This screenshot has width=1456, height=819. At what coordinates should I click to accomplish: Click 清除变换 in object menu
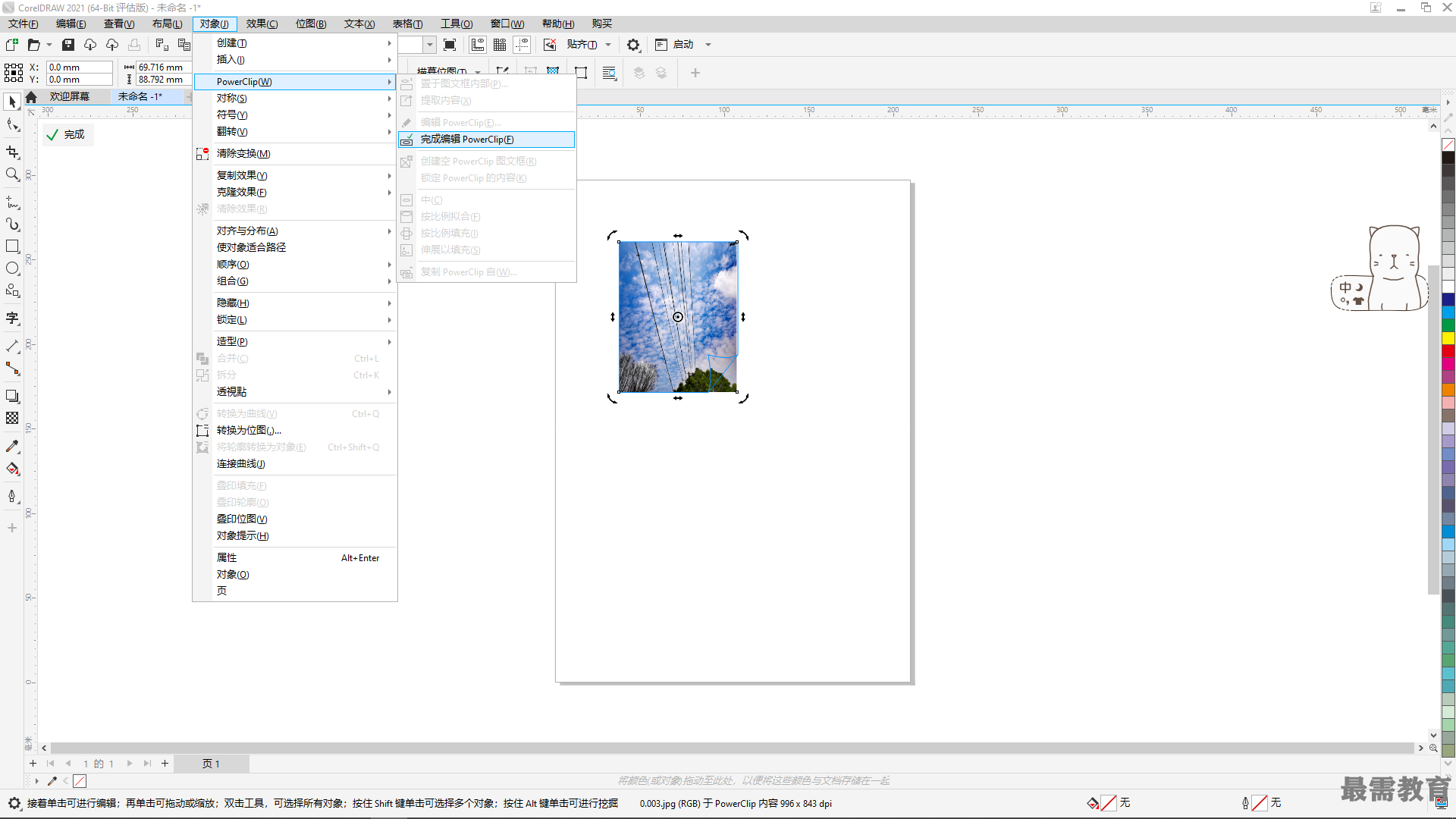point(296,154)
